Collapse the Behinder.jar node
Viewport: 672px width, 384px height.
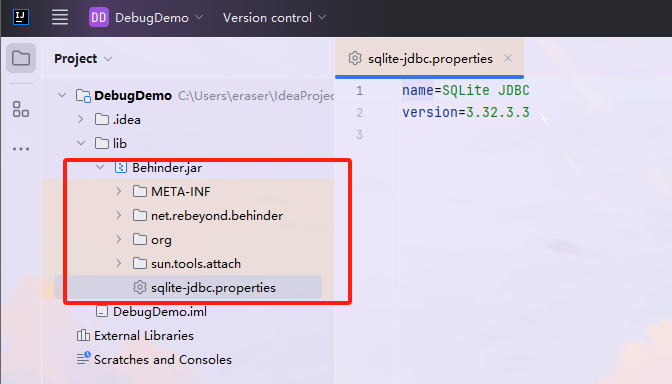100,167
